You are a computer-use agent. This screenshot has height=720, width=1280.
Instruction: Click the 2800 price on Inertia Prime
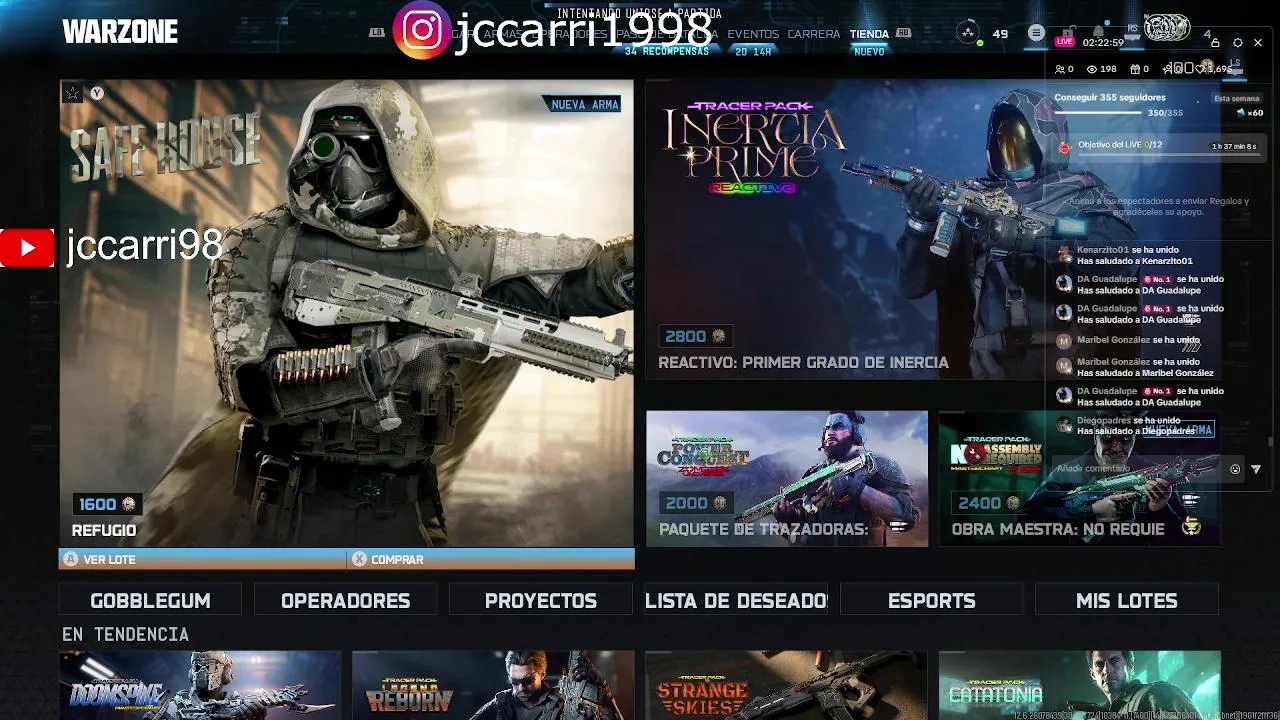694,336
